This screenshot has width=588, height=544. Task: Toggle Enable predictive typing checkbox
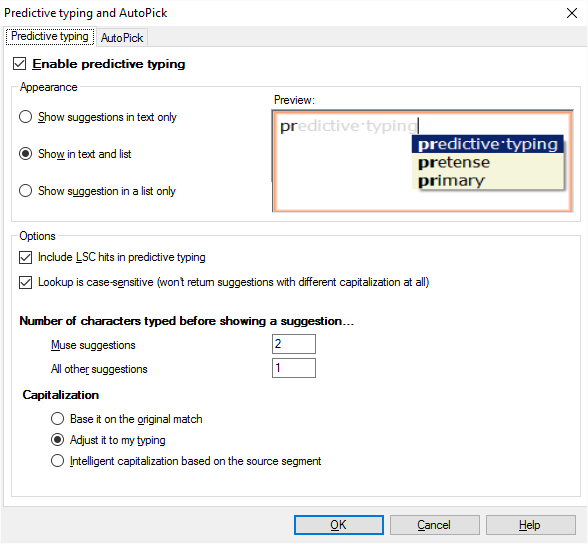point(20,64)
